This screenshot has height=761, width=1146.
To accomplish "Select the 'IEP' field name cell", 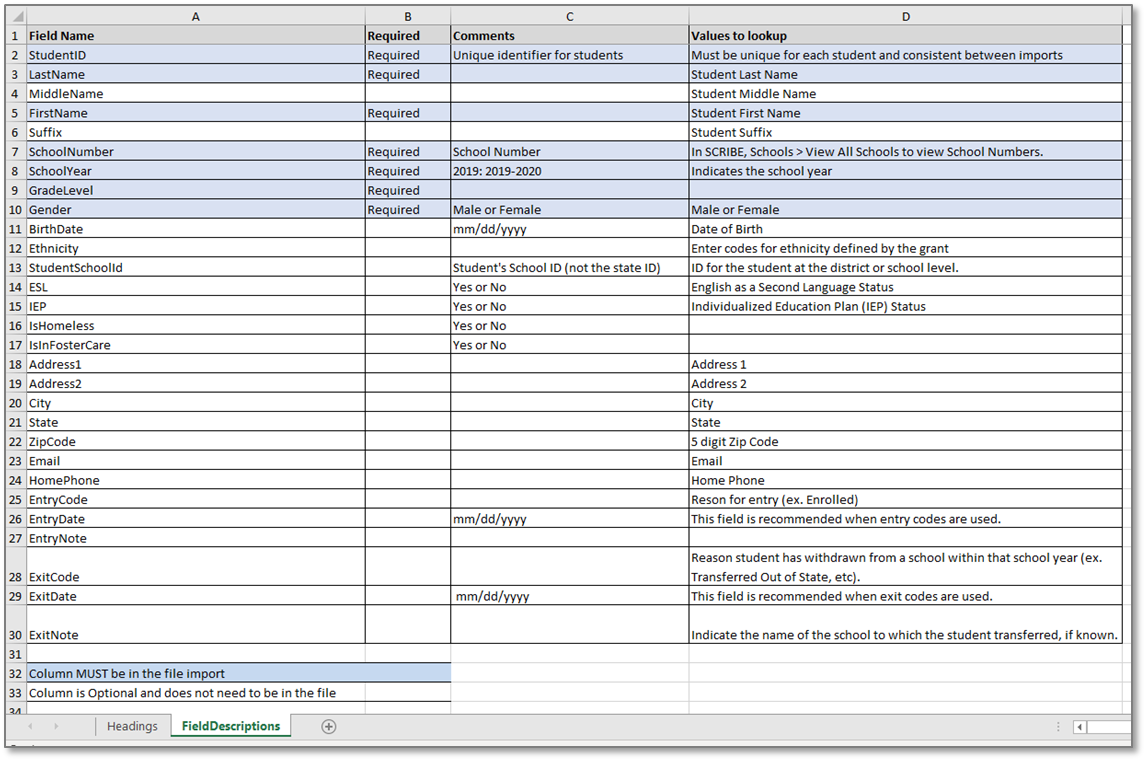I will 196,306.
